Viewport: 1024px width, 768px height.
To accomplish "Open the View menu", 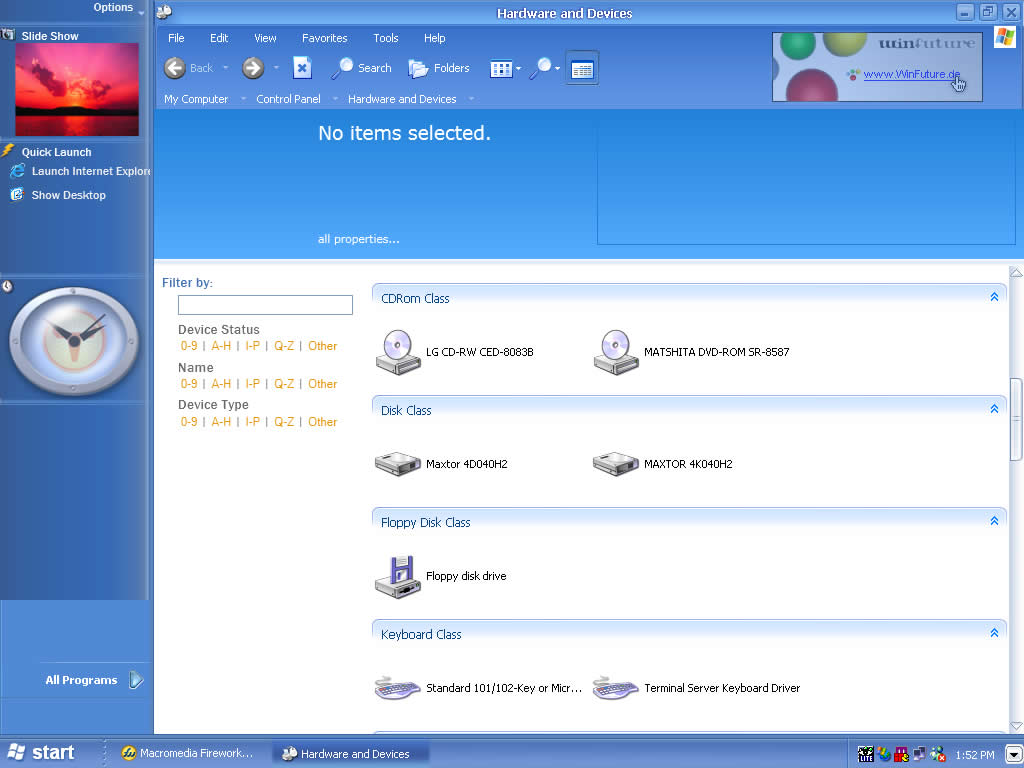I will coord(265,38).
